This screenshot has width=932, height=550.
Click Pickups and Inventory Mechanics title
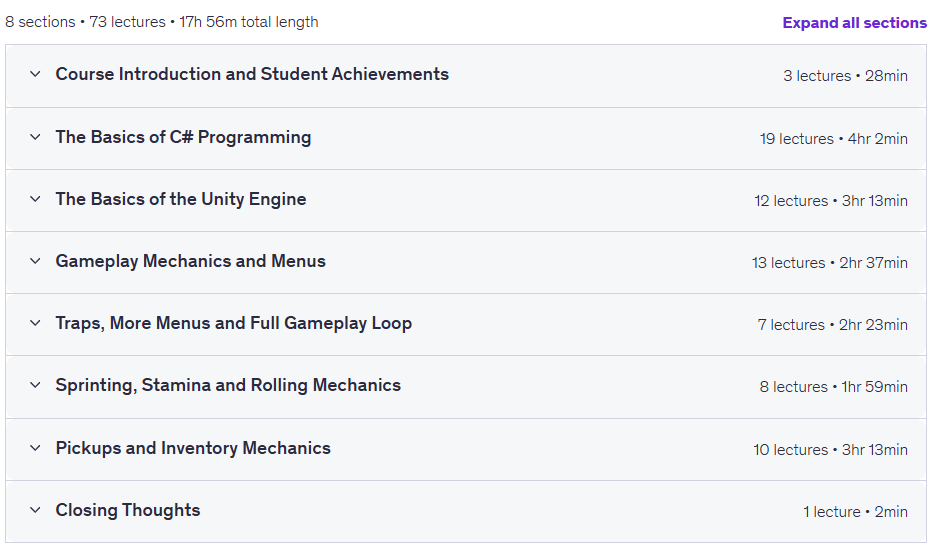tap(193, 448)
